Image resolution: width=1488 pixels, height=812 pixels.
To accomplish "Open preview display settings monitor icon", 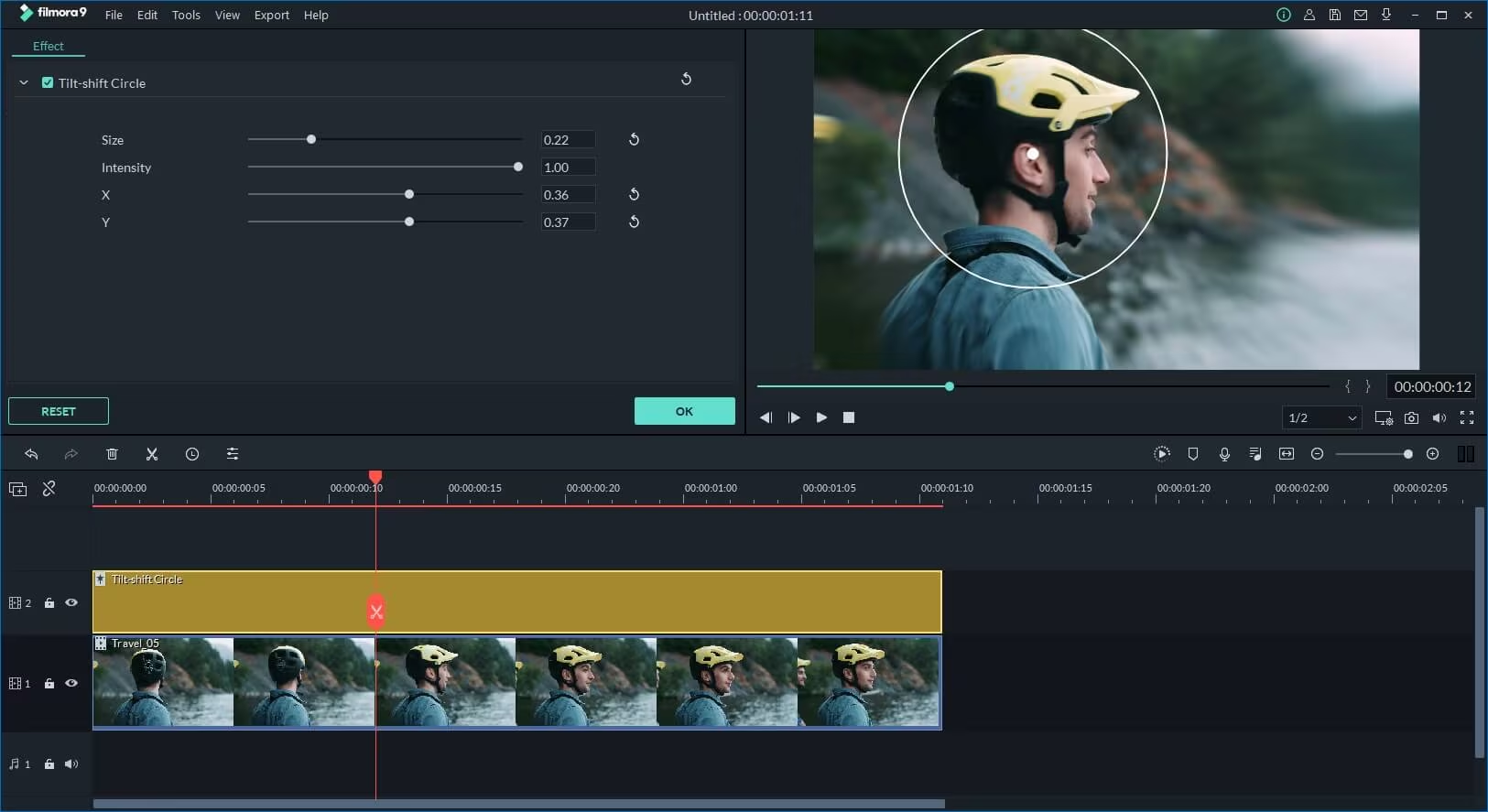I will [x=1384, y=418].
